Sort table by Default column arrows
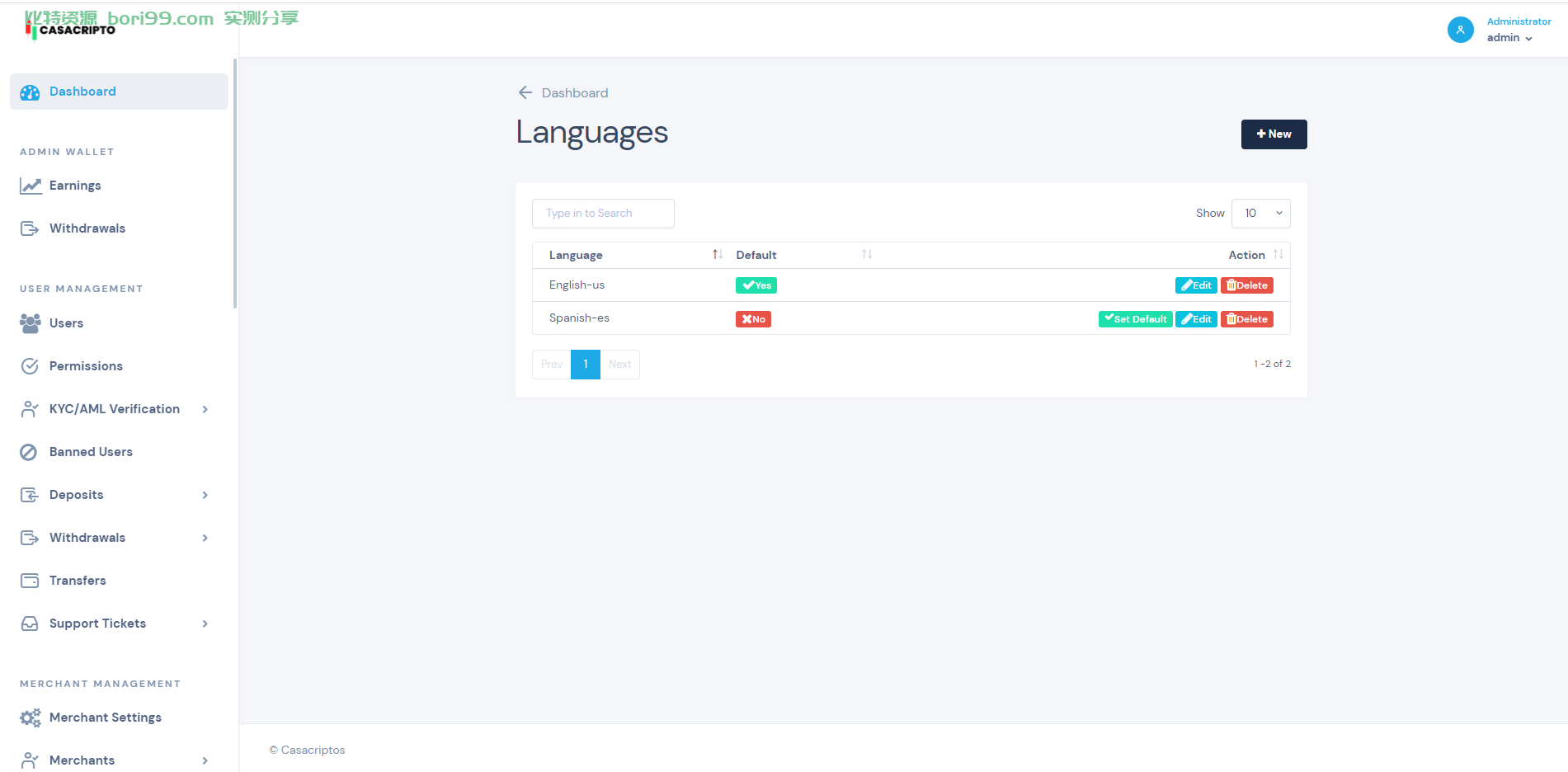Screen dimensions: 1568x772 867,255
